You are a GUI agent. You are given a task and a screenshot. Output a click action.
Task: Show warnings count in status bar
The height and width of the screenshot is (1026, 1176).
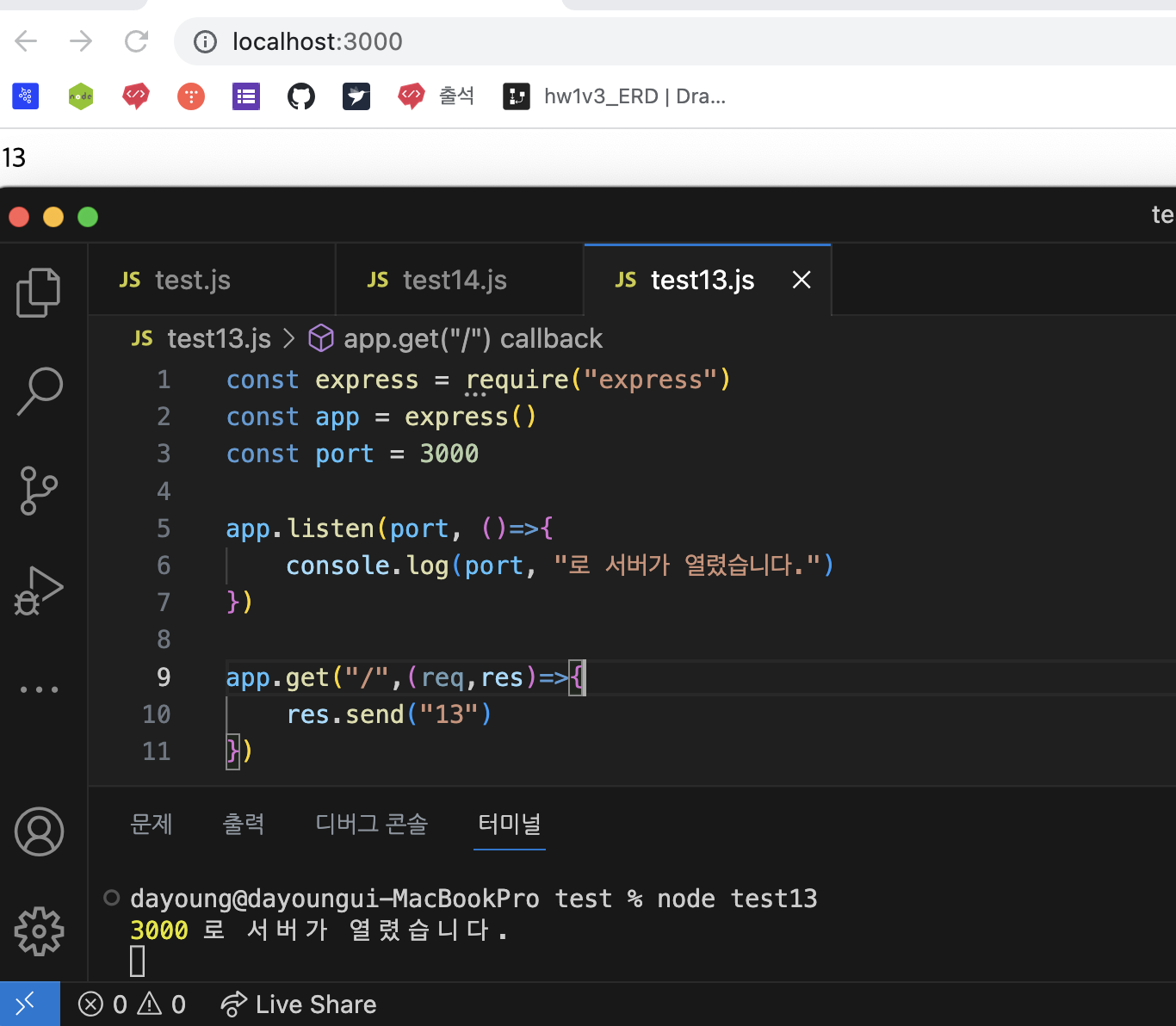(162, 1004)
